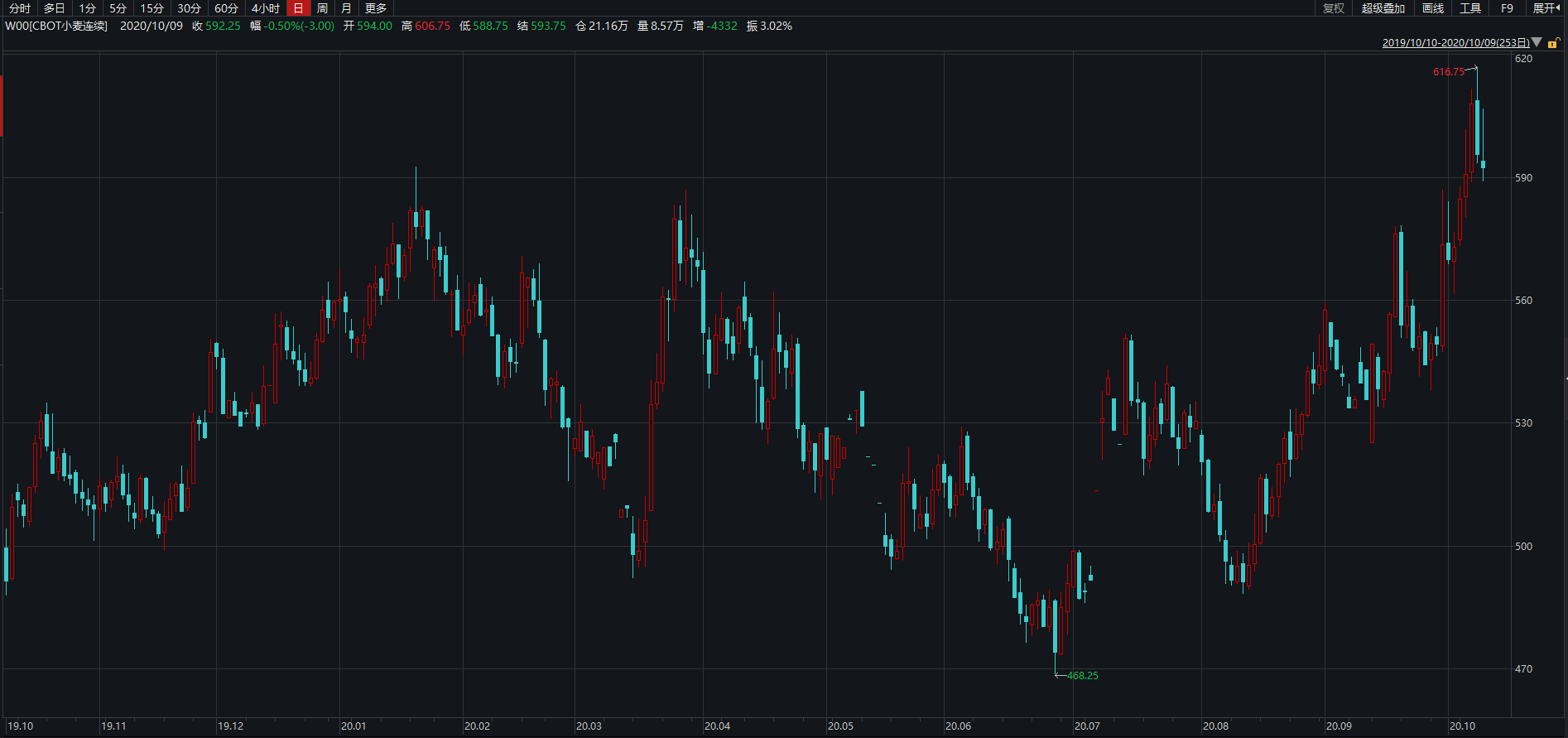Open the 更多 period options
Screen dimensions: 1568x738
pos(376,8)
